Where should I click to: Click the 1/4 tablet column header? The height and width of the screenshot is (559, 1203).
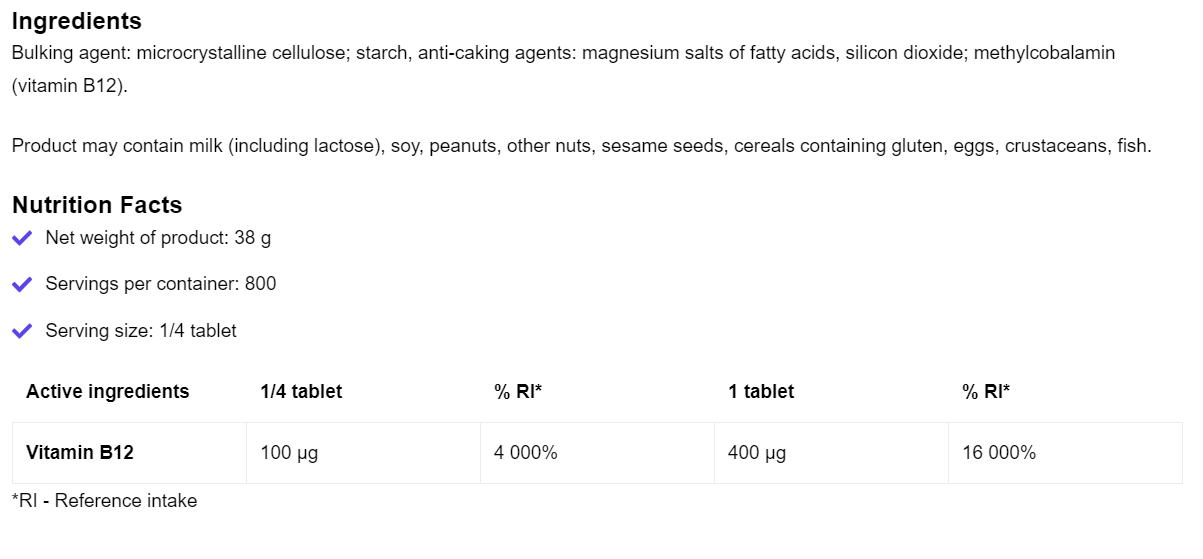[301, 392]
